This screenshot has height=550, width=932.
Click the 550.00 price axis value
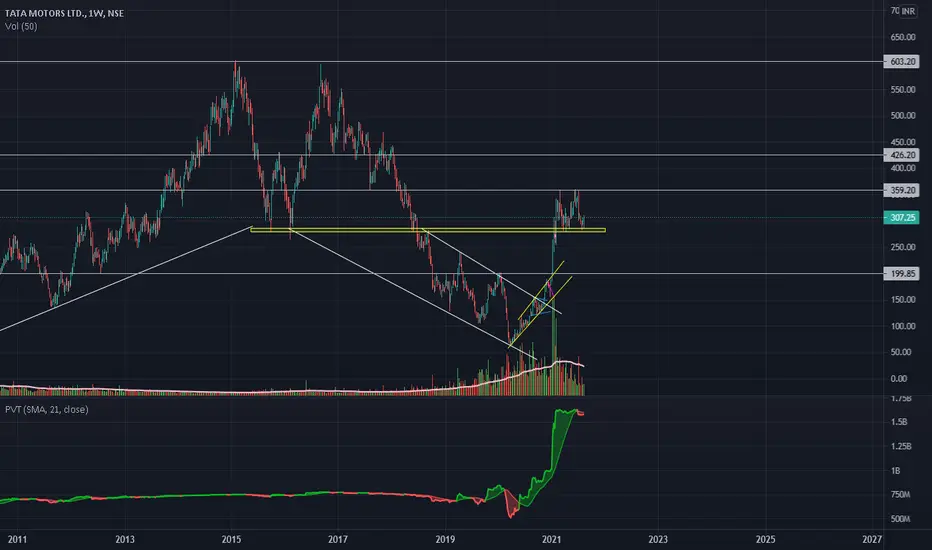[x=903, y=90]
